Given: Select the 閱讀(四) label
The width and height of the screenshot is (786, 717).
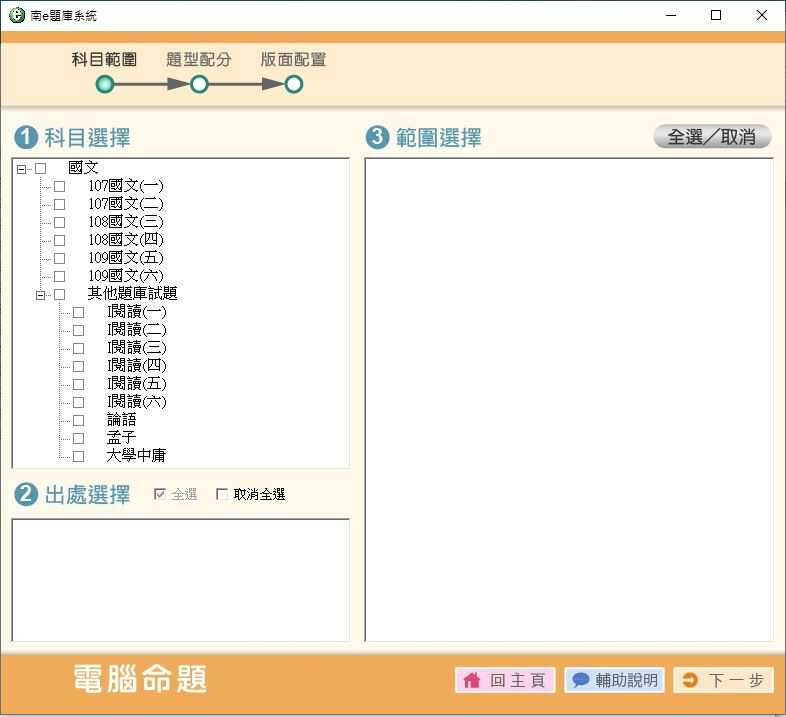Looking at the screenshot, I should 137,366.
